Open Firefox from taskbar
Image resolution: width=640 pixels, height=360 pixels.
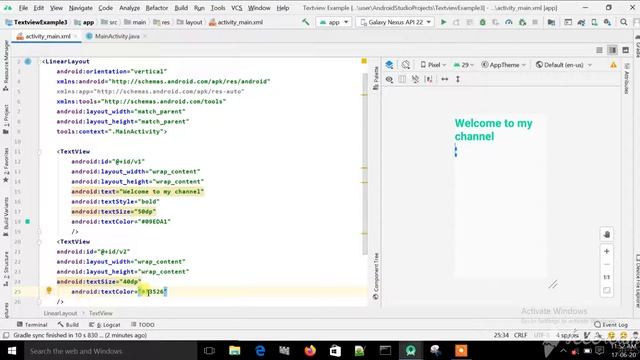pyautogui.click(x=310, y=351)
